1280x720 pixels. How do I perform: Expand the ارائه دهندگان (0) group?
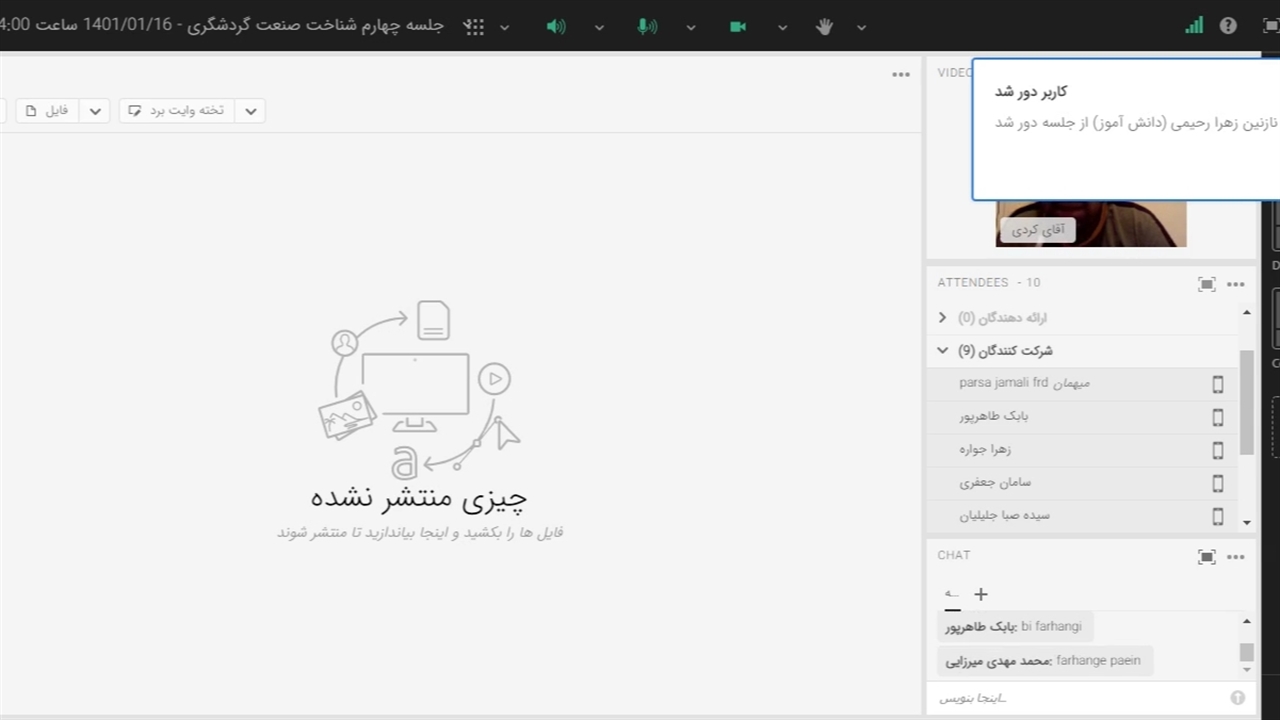coord(942,317)
